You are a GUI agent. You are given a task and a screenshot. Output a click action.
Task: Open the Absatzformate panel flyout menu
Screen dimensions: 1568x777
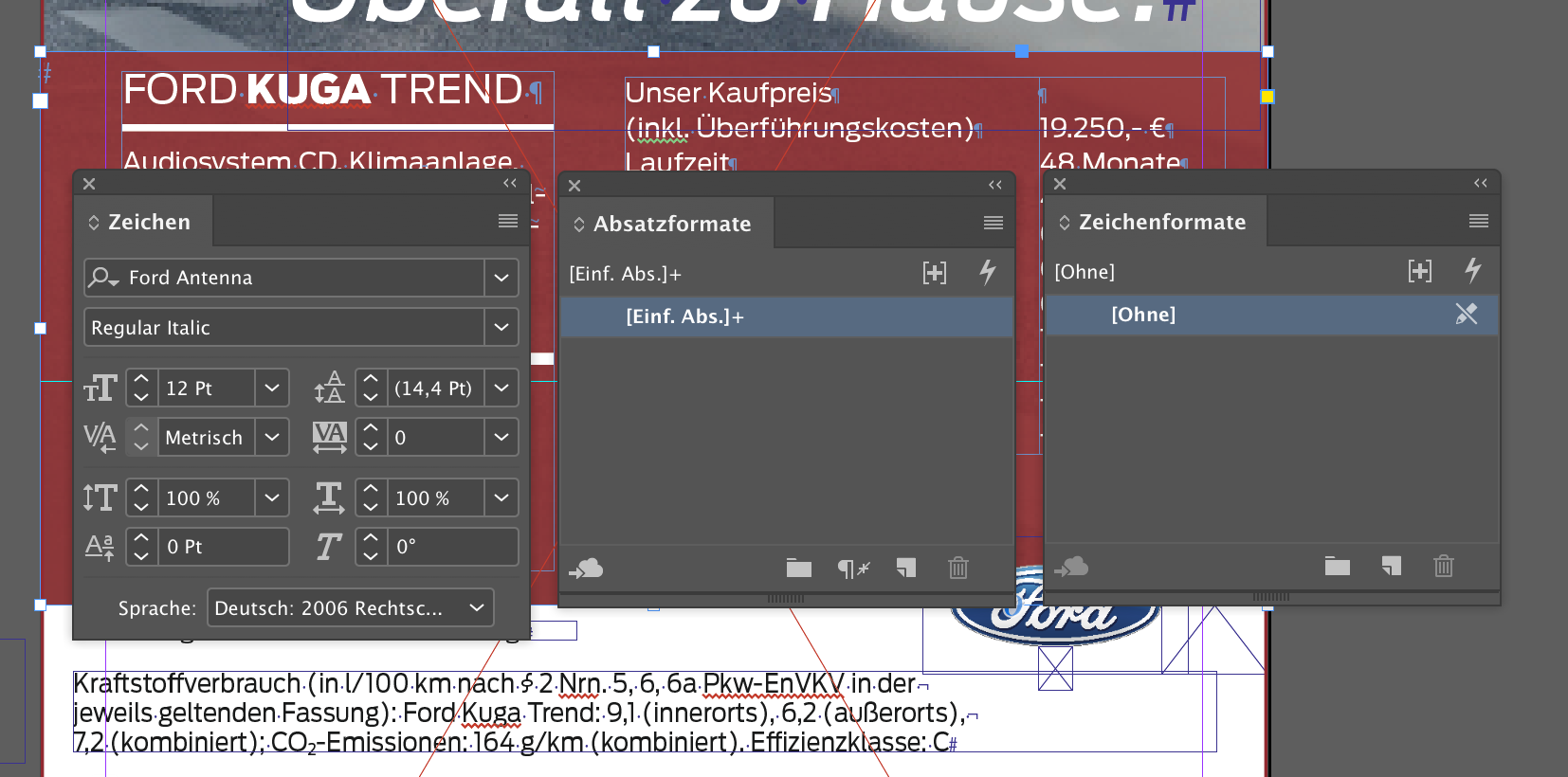[994, 223]
